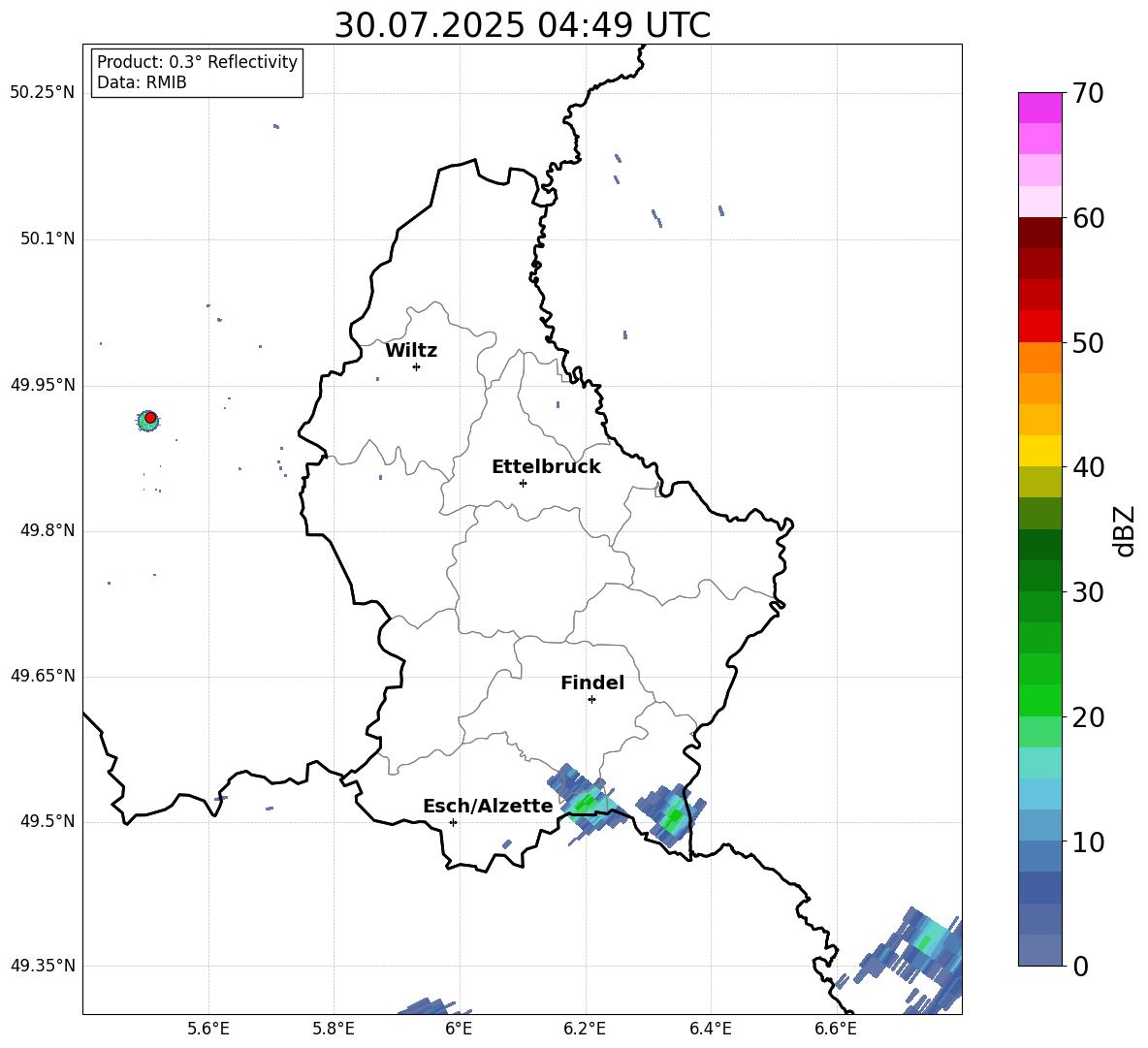Click the 'Product: 0.3° Reflectivity' text
The image size is (1148, 1048).
[x=197, y=61]
